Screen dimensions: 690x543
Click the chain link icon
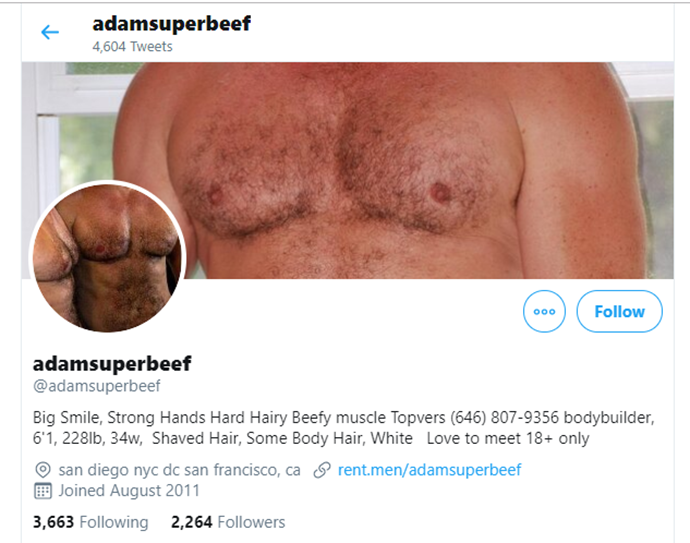click(x=322, y=470)
